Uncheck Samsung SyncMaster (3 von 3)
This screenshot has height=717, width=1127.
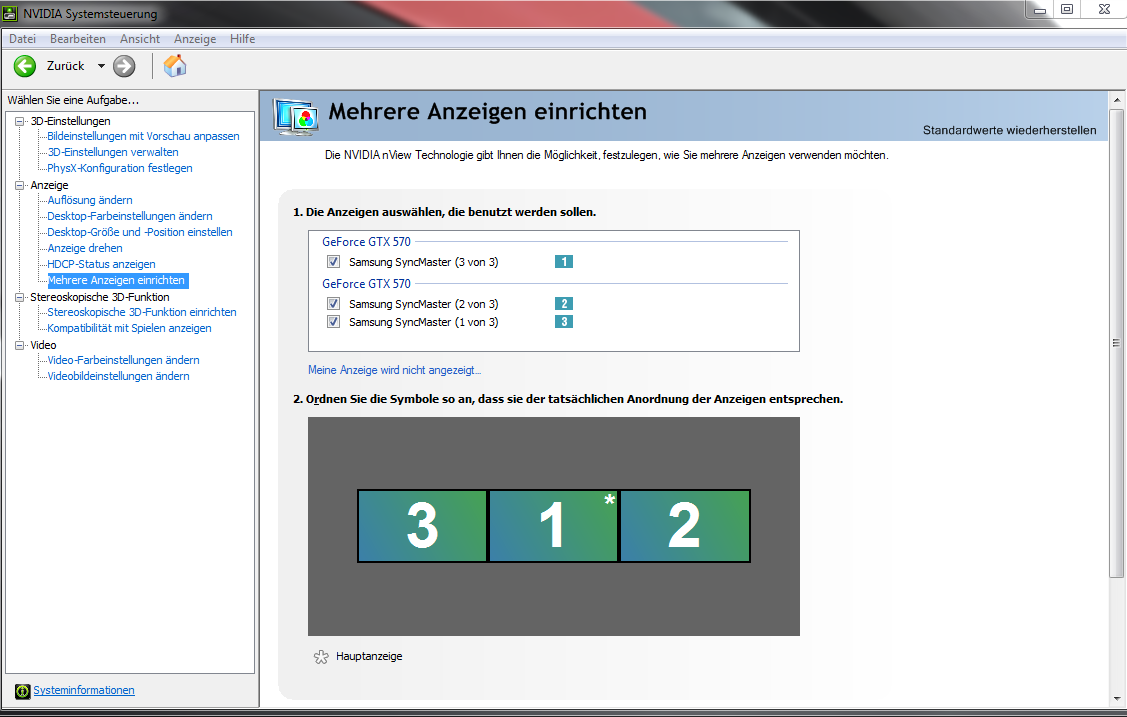click(334, 262)
